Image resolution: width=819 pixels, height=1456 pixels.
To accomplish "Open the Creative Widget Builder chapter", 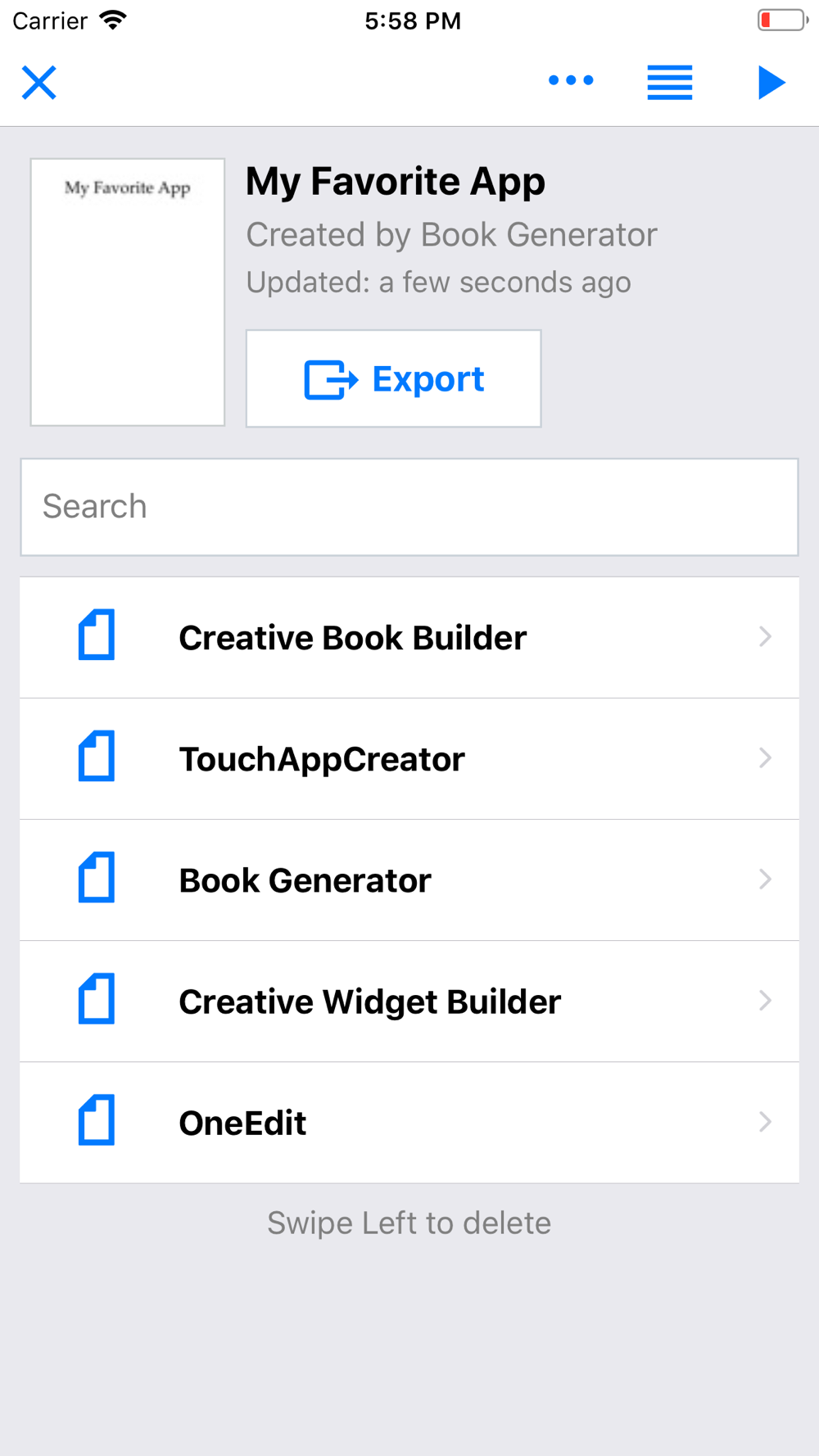I will 409,1002.
